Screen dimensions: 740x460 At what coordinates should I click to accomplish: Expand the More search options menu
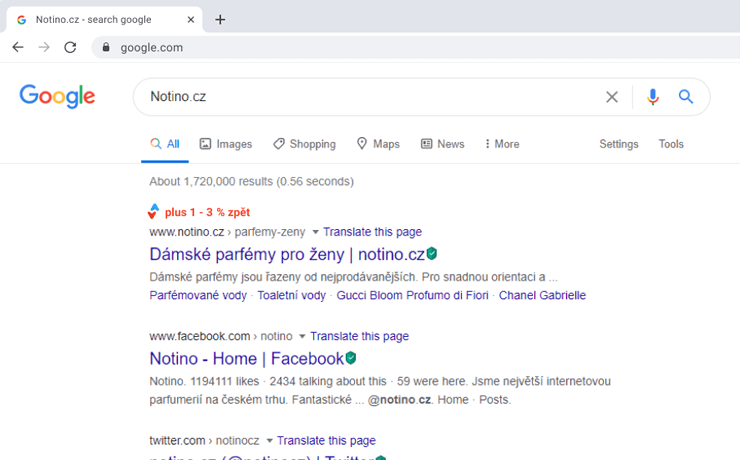click(502, 144)
